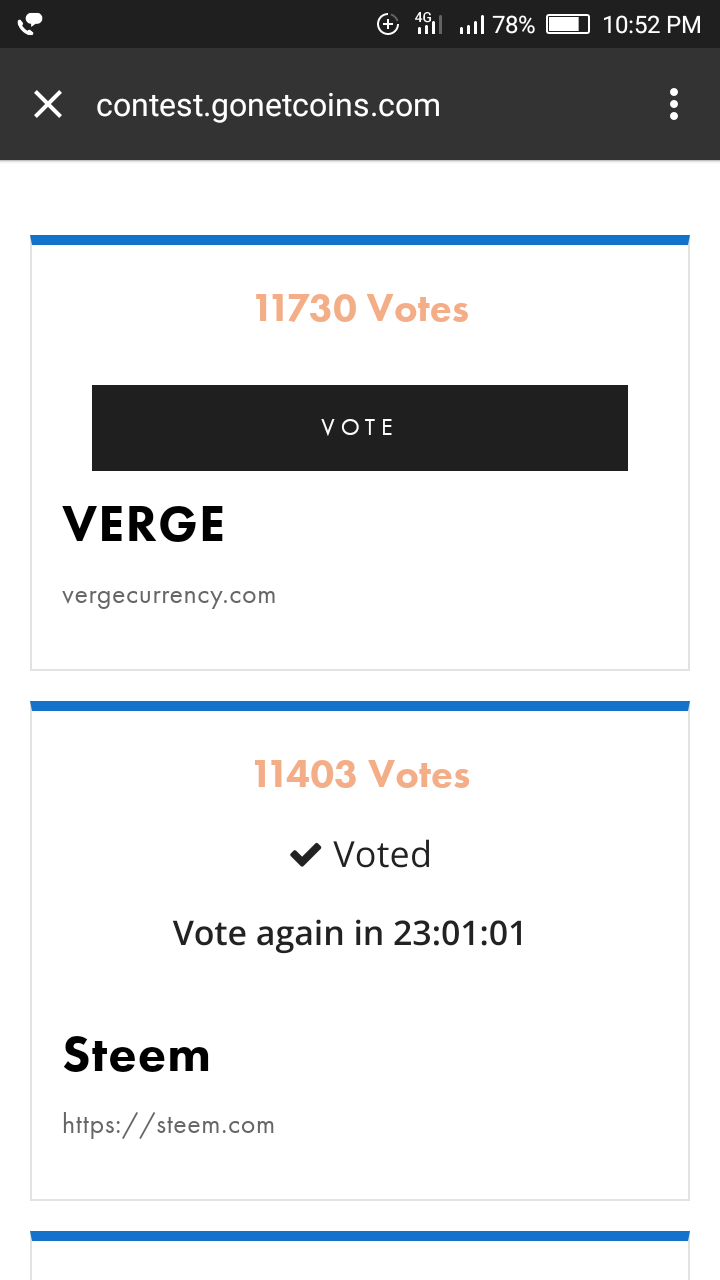720x1280 pixels.
Task: Select the 11403 Votes count
Action: pos(361,775)
